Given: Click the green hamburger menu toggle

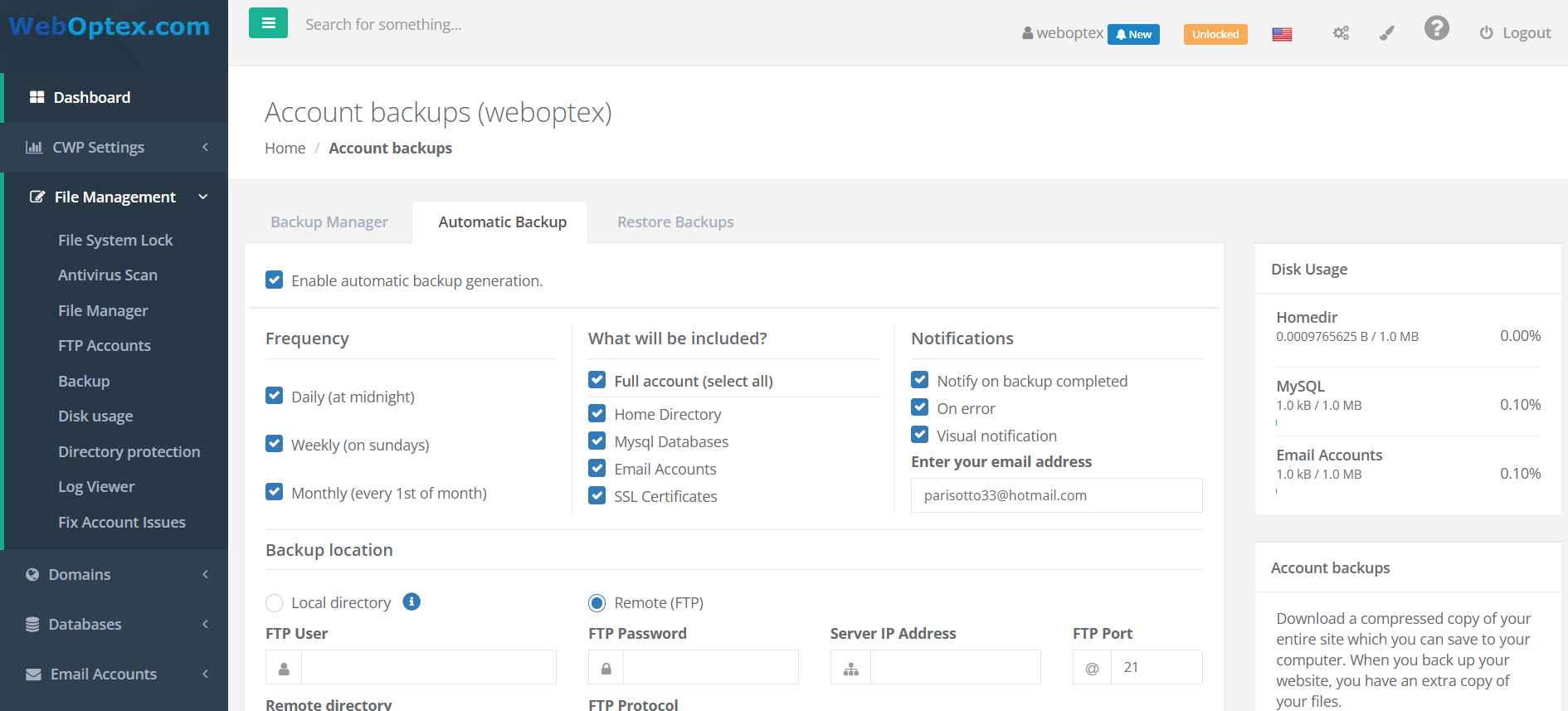Looking at the screenshot, I should coord(268,23).
